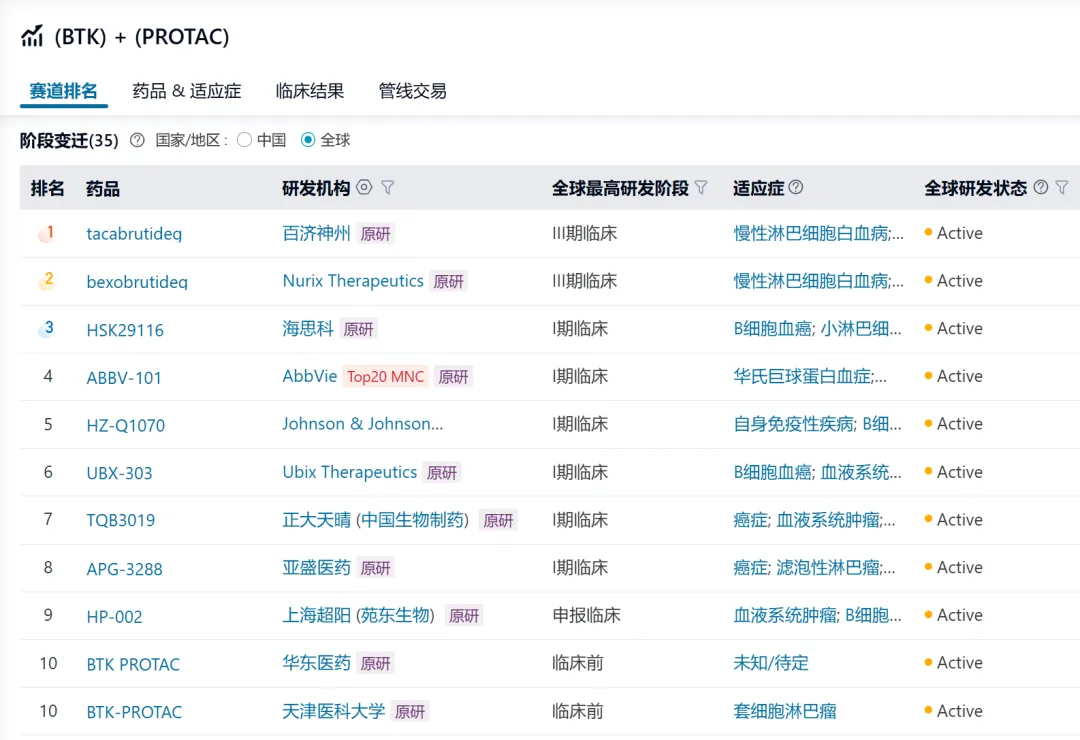The height and width of the screenshot is (740, 1080).
Task: Open drug UBX-303
Action: 119,473
